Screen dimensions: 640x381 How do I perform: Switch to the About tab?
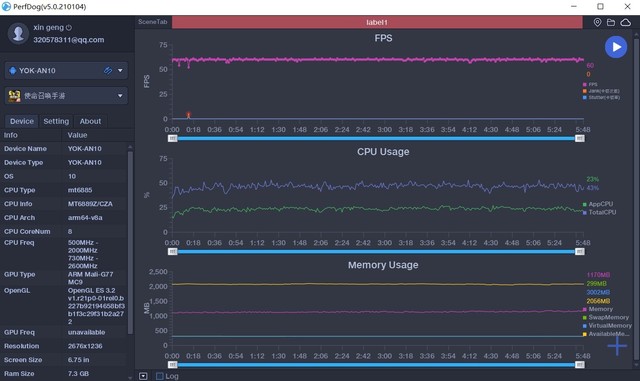(90, 121)
